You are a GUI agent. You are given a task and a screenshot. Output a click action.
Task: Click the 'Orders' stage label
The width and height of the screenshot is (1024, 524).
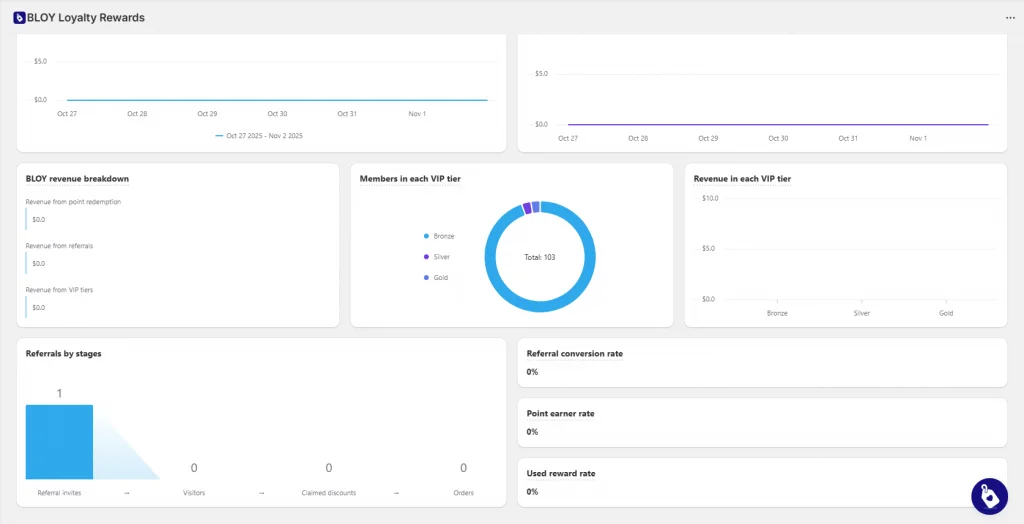point(464,493)
